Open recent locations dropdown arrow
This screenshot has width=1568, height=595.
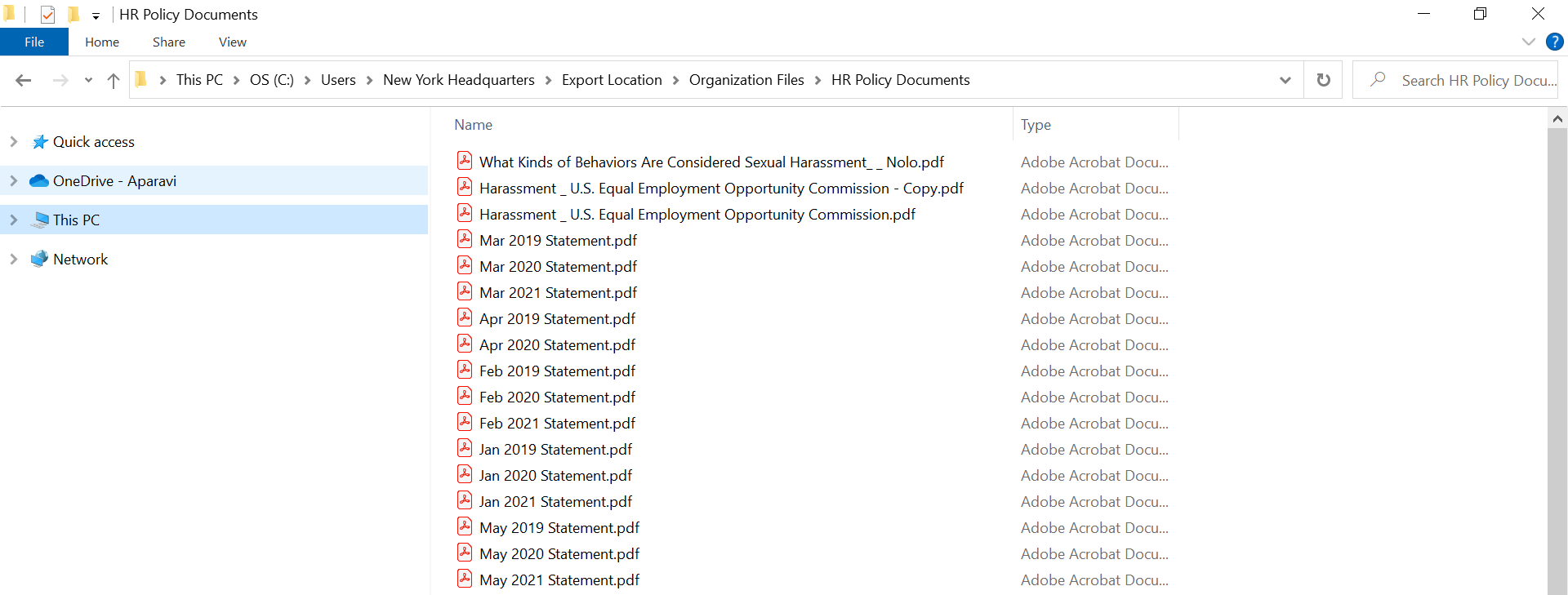tap(88, 80)
